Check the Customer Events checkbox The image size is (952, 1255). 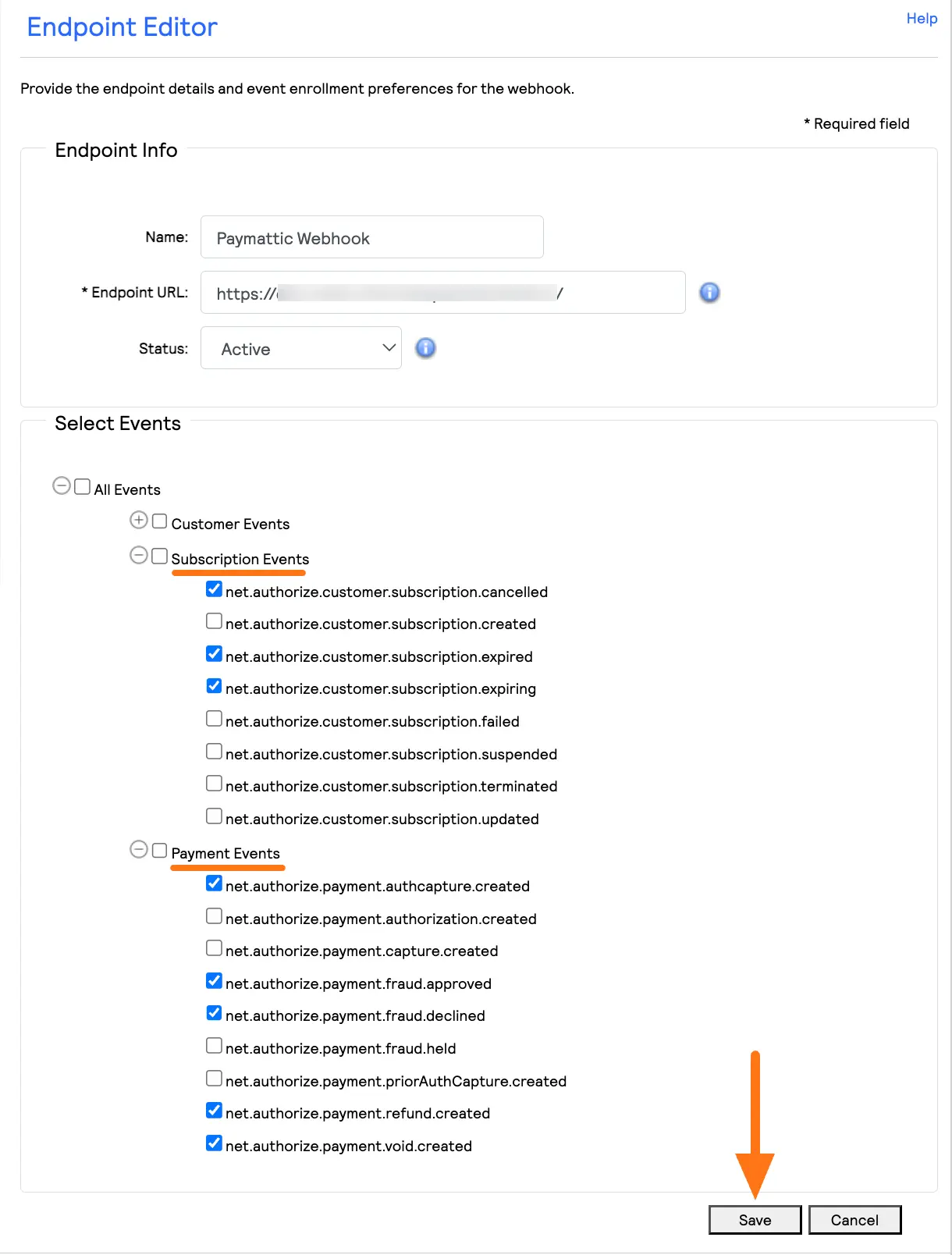(159, 520)
